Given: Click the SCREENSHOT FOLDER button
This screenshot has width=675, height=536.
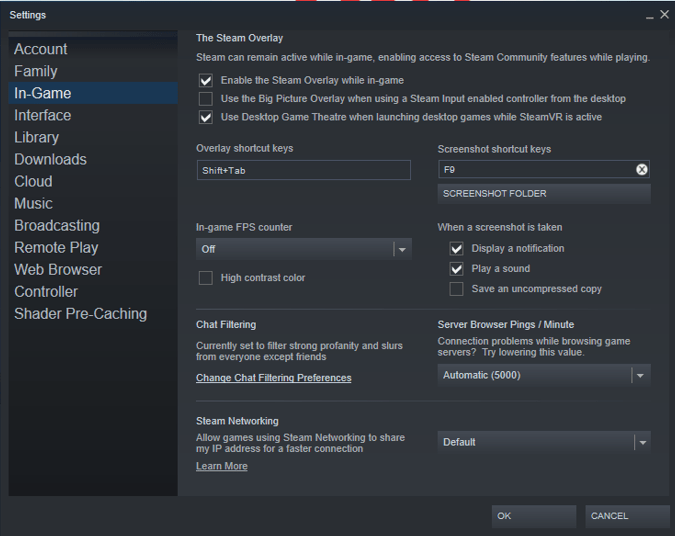Looking at the screenshot, I should 544,194.
